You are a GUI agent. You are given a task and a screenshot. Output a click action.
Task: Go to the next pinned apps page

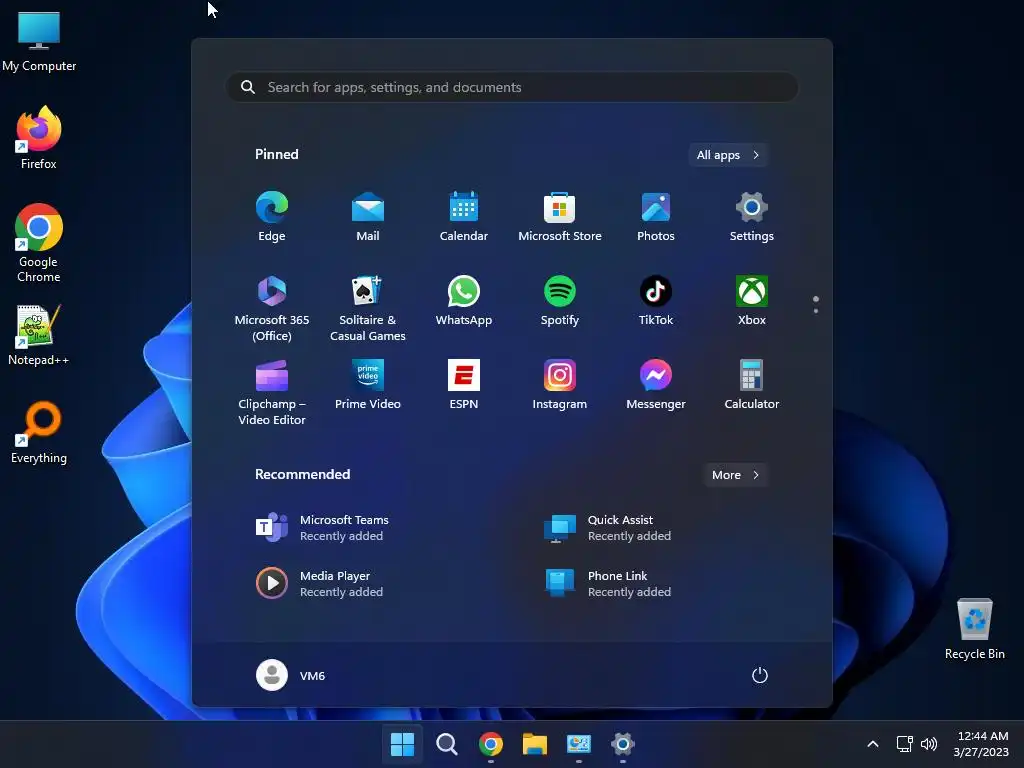tap(816, 311)
